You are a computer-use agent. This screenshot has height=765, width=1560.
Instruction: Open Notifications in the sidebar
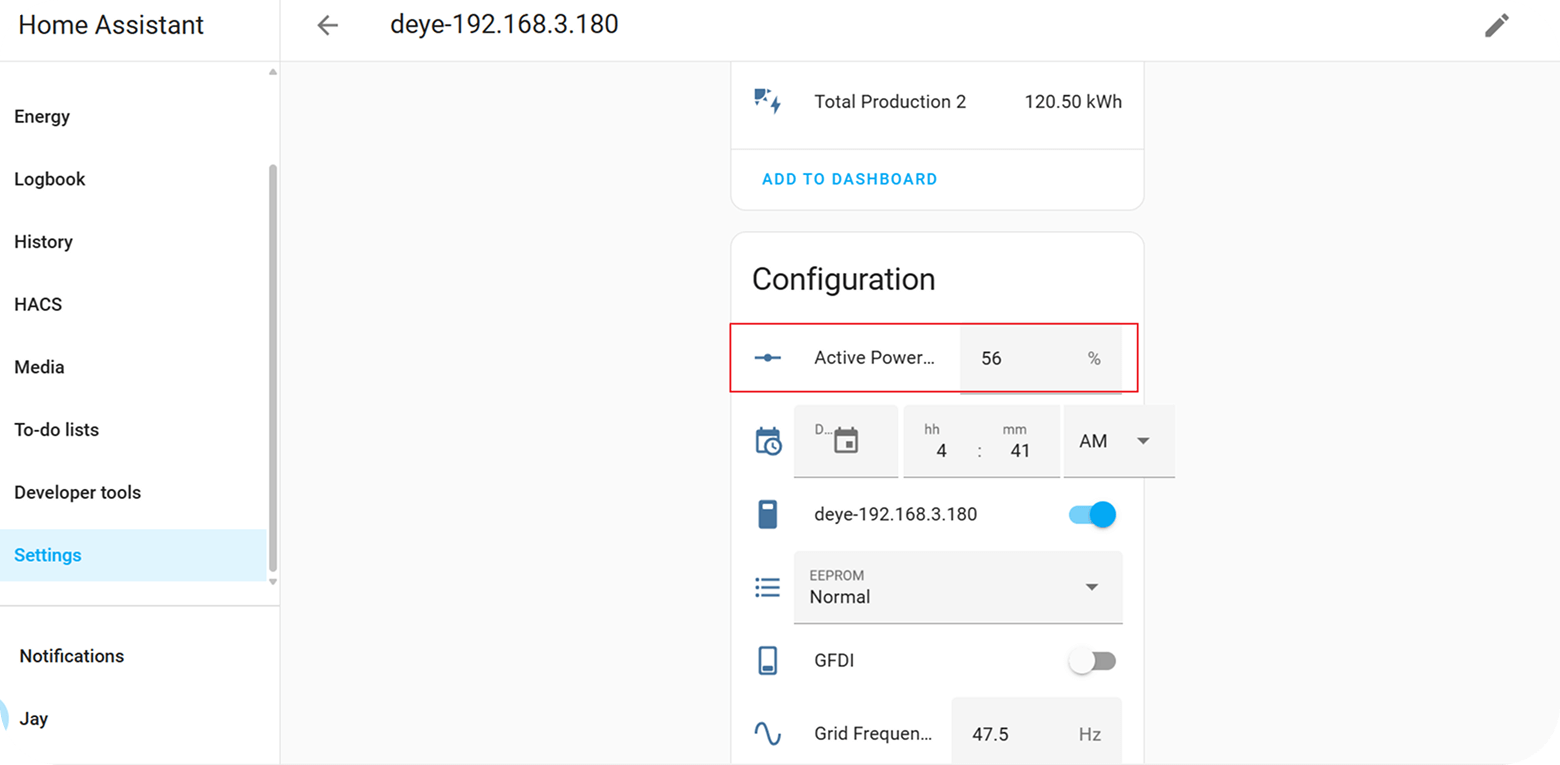(x=72, y=656)
